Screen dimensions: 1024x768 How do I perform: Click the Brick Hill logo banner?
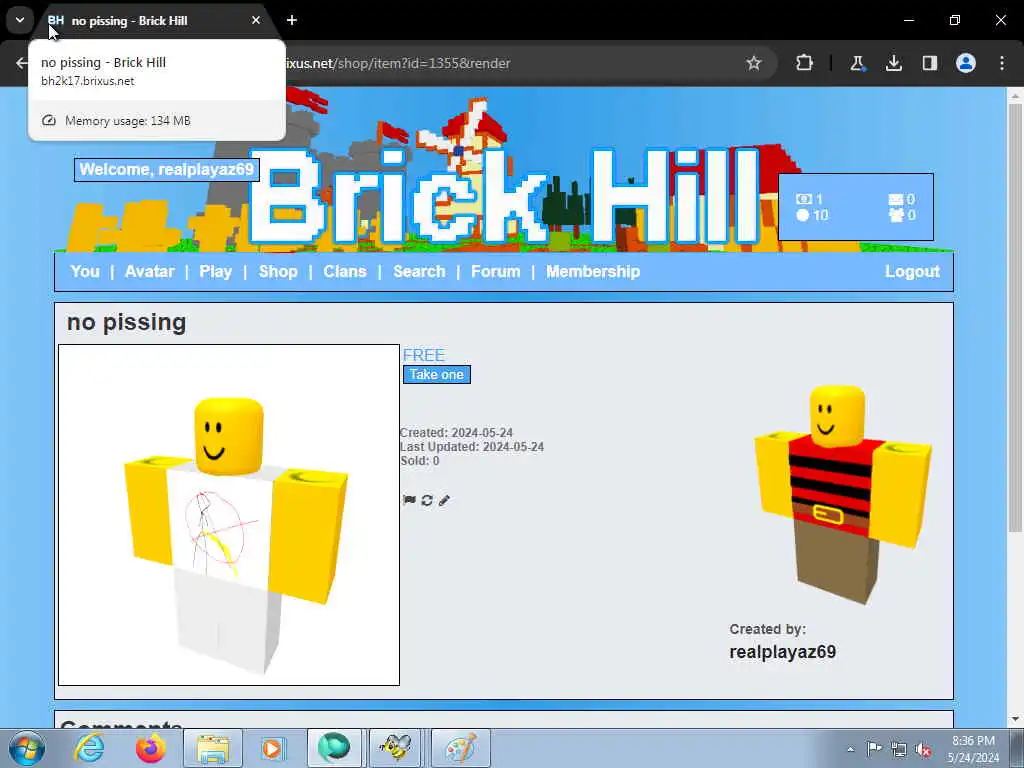[503, 196]
